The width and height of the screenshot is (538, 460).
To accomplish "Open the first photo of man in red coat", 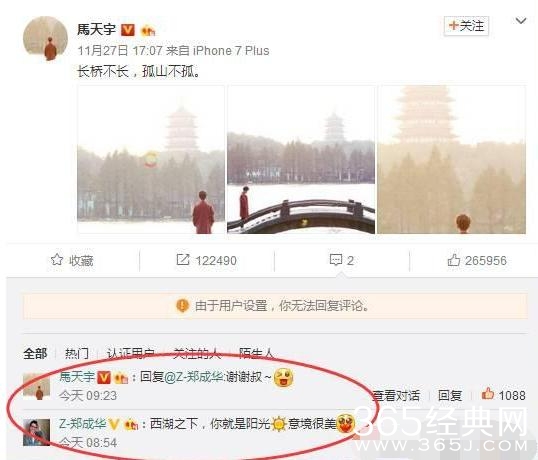I will coord(151,160).
